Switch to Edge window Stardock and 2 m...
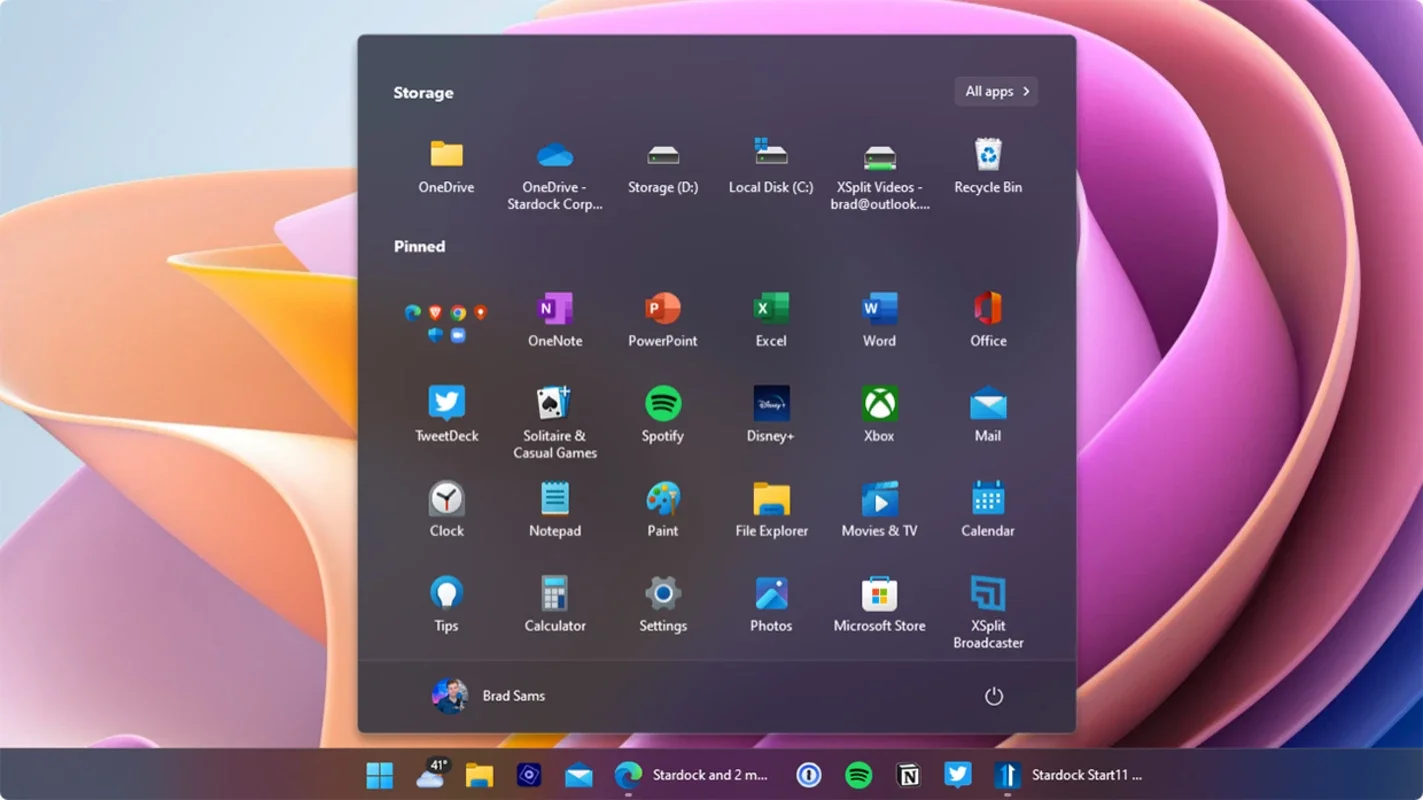Image resolution: width=1423 pixels, height=800 pixels. pyautogui.click(x=691, y=775)
